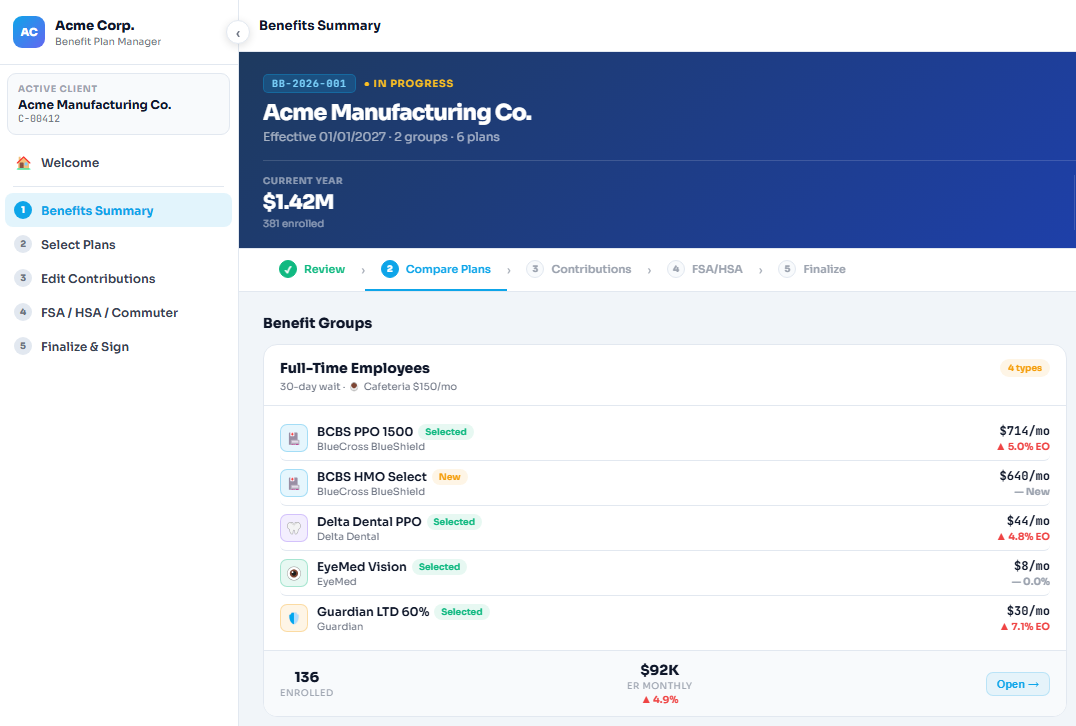Open the Full-Time Employees group
This screenshot has width=1076, height=726.
point(1018,684)
